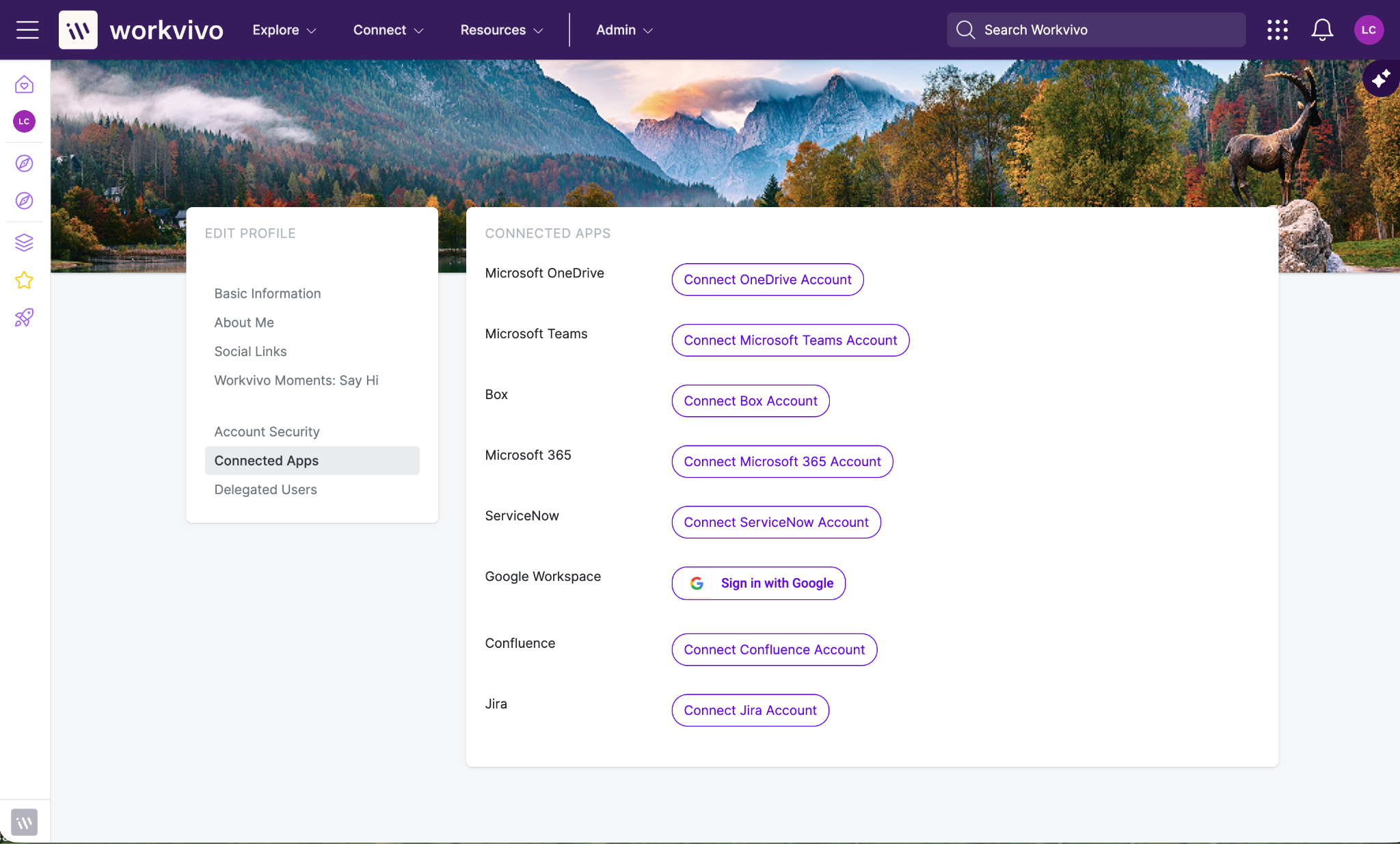
Task: Click the Microsoft Teams app name label
Action: pos(536,334)
